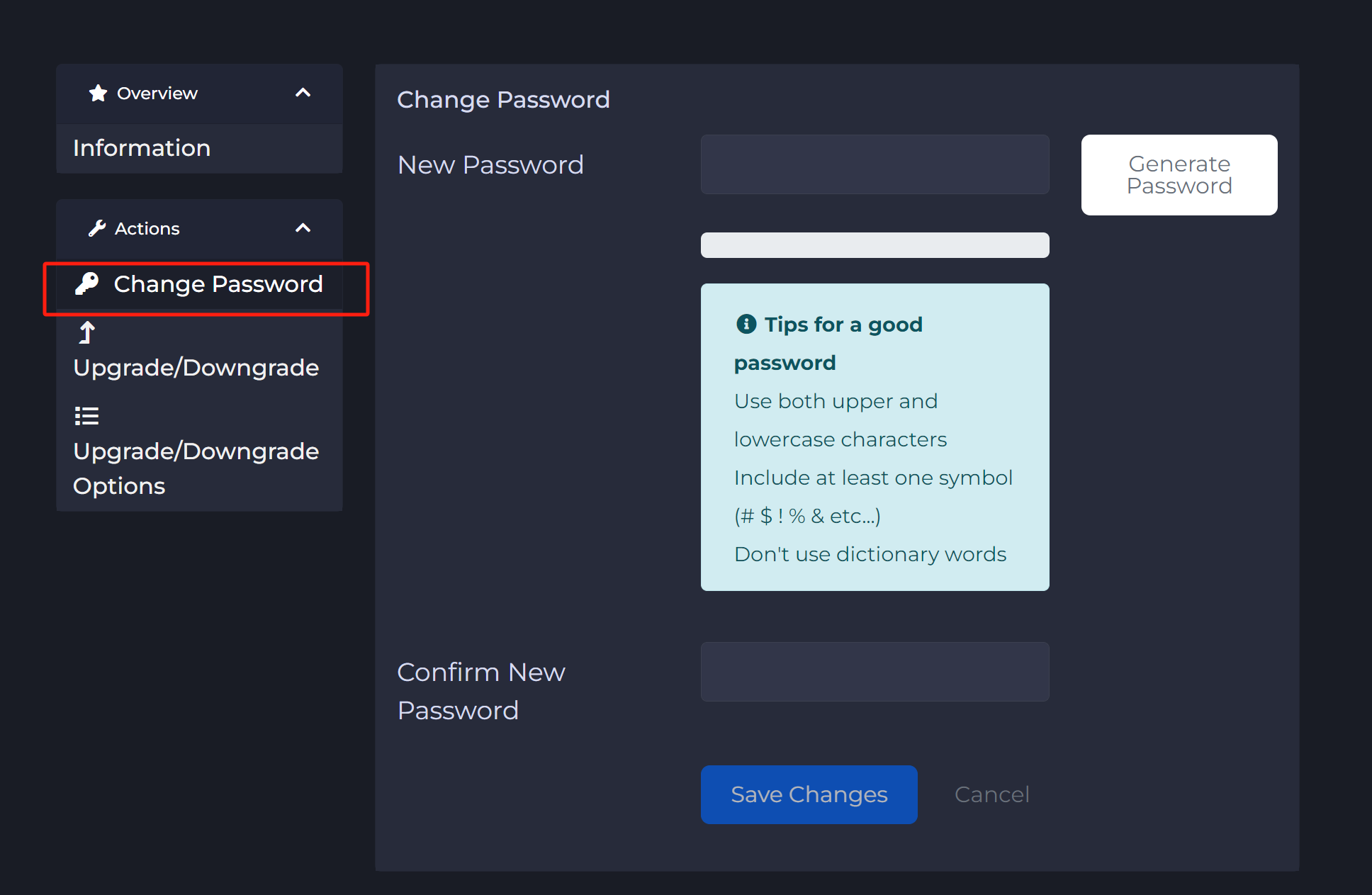Click the info icon in the tips box
The width and height of the screenshot is (1372, 895).
746,324
